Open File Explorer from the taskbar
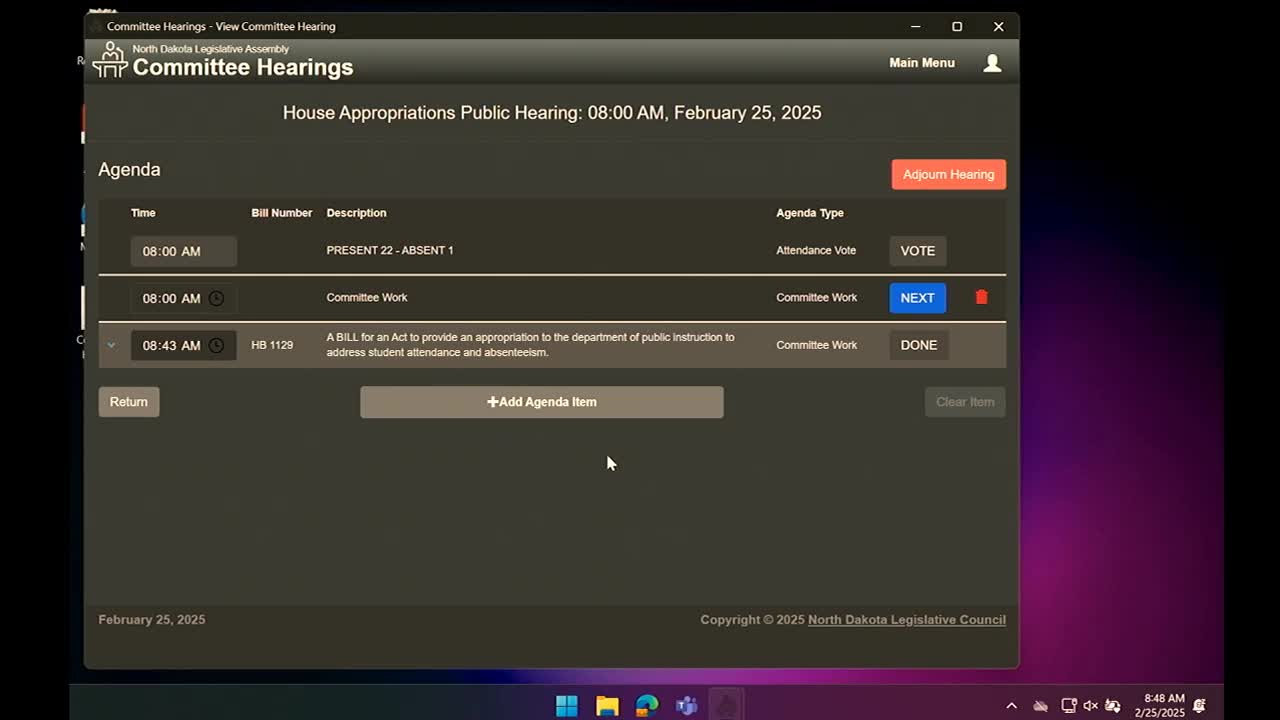Image resolution: width=1280 pixels, height=720 pixels. coord(607,705)
